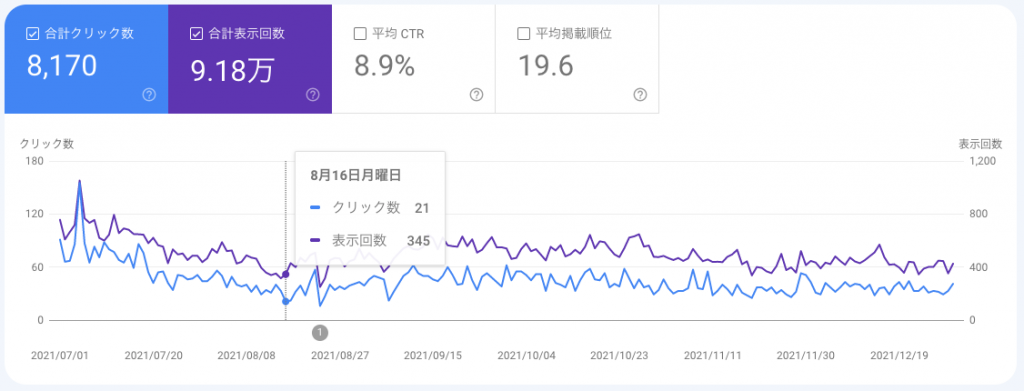
Task: Open help icon on 合計クリック数 card
Action: tap(149, 95)
